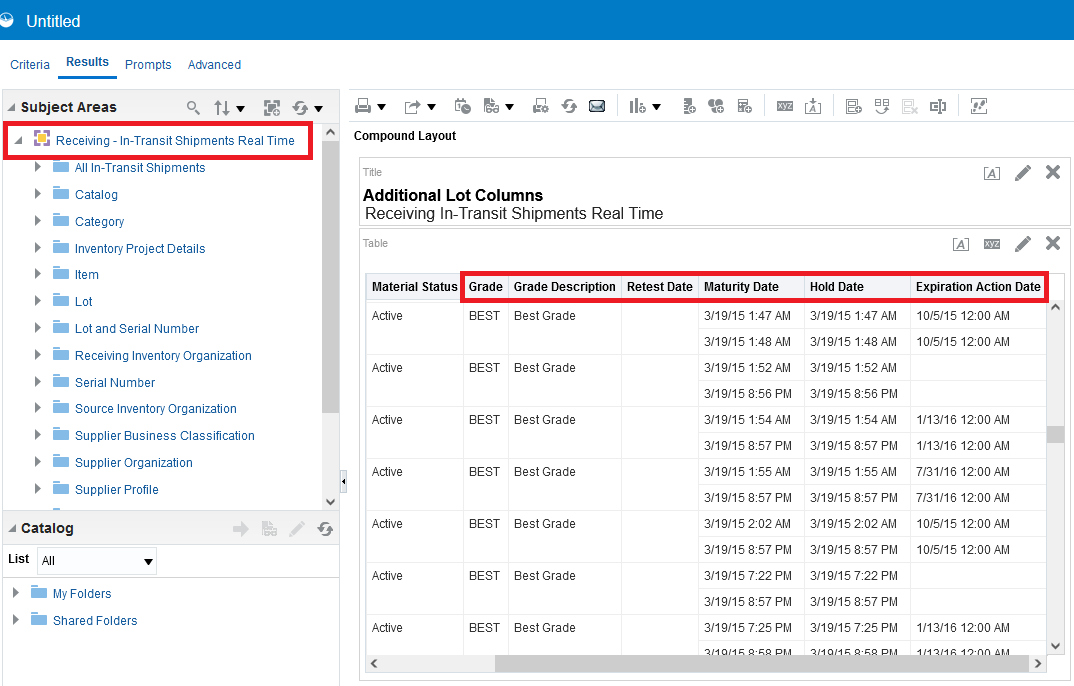Click the table's horizontal scrollbar thumb
Image resolution: width=1074 pixels, height=686 pixels.
pos(760,663)
